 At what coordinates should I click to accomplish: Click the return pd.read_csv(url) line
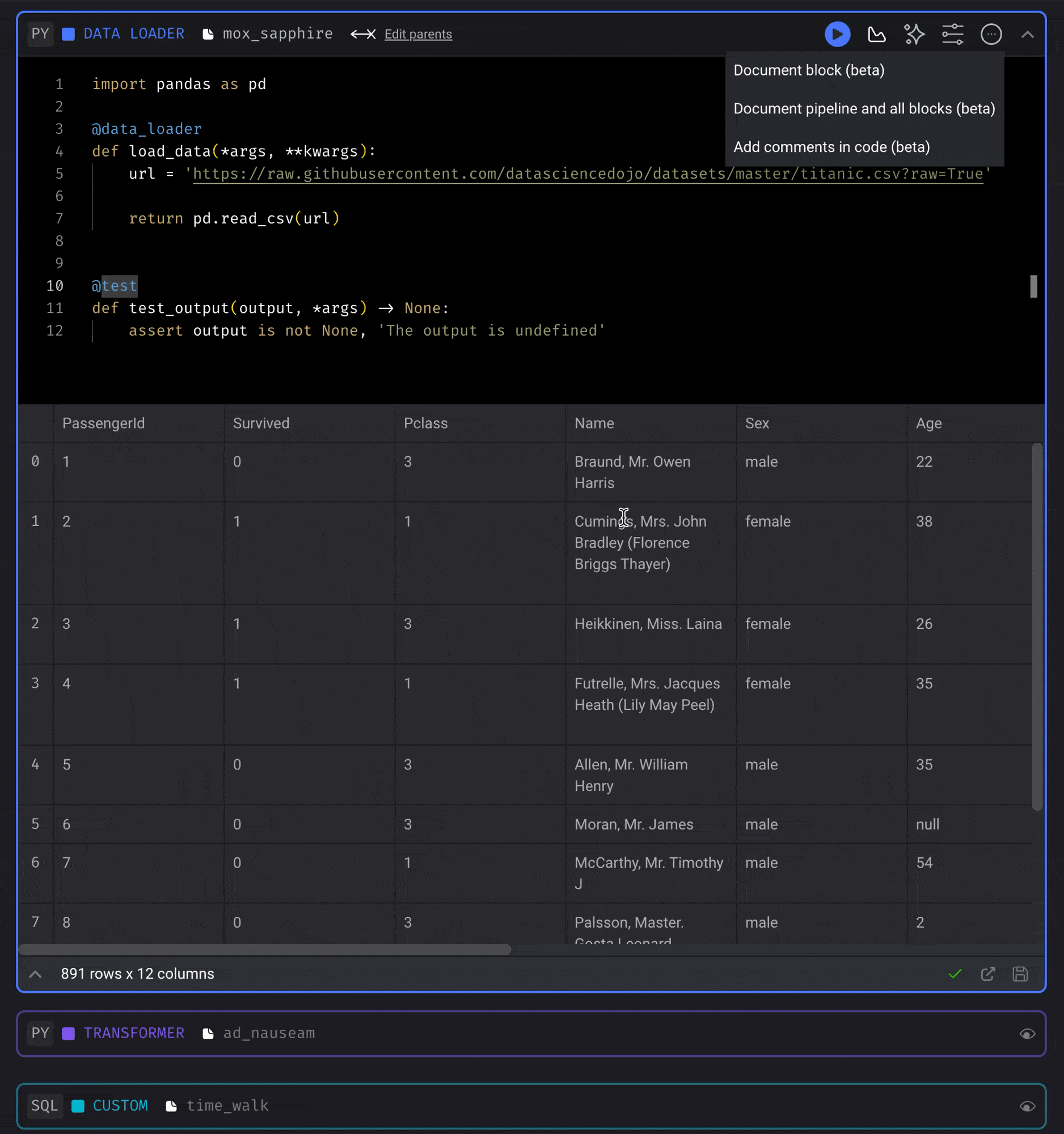(234, 218)
